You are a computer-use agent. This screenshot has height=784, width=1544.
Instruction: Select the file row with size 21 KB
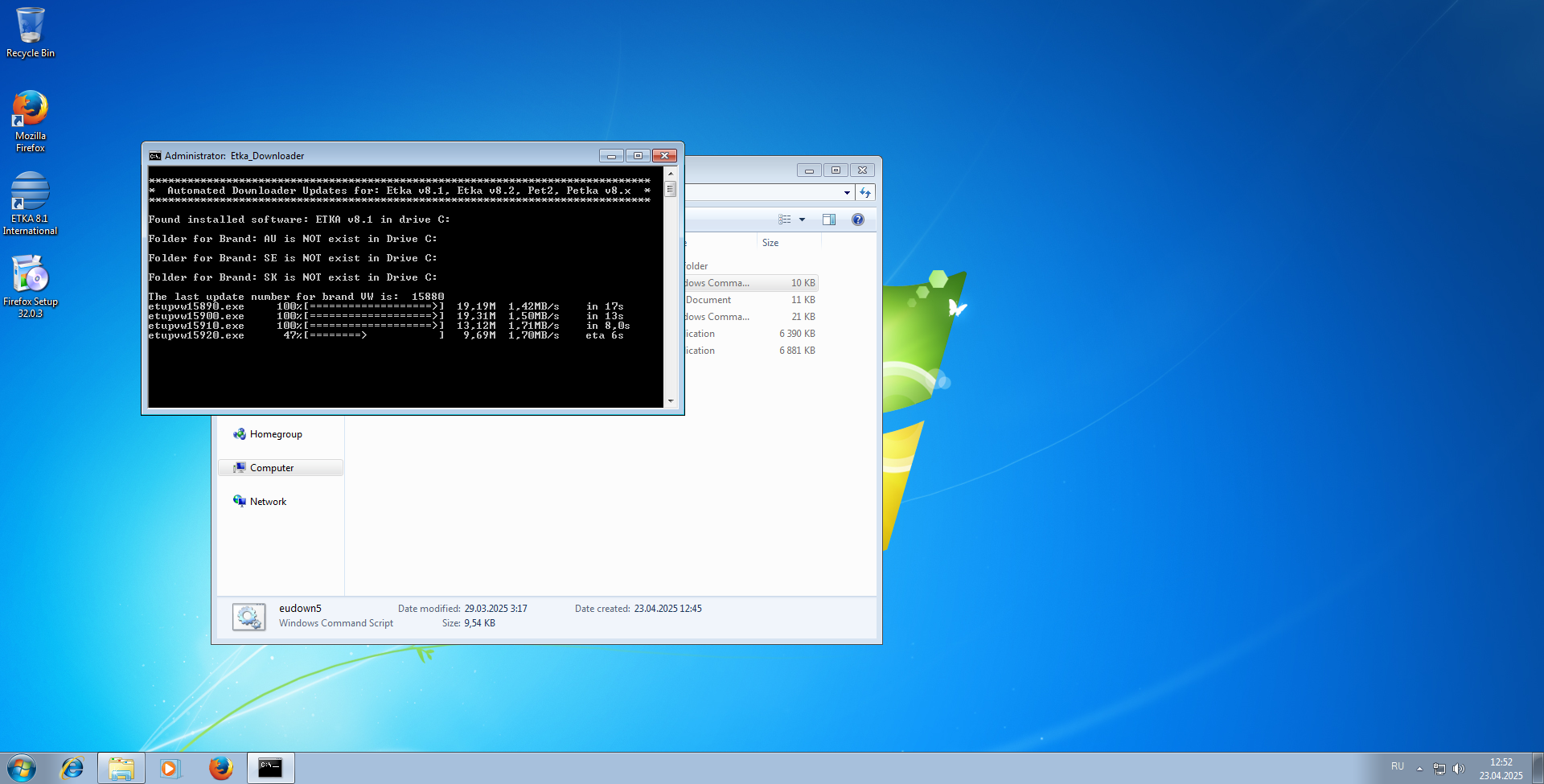point(750,317)
